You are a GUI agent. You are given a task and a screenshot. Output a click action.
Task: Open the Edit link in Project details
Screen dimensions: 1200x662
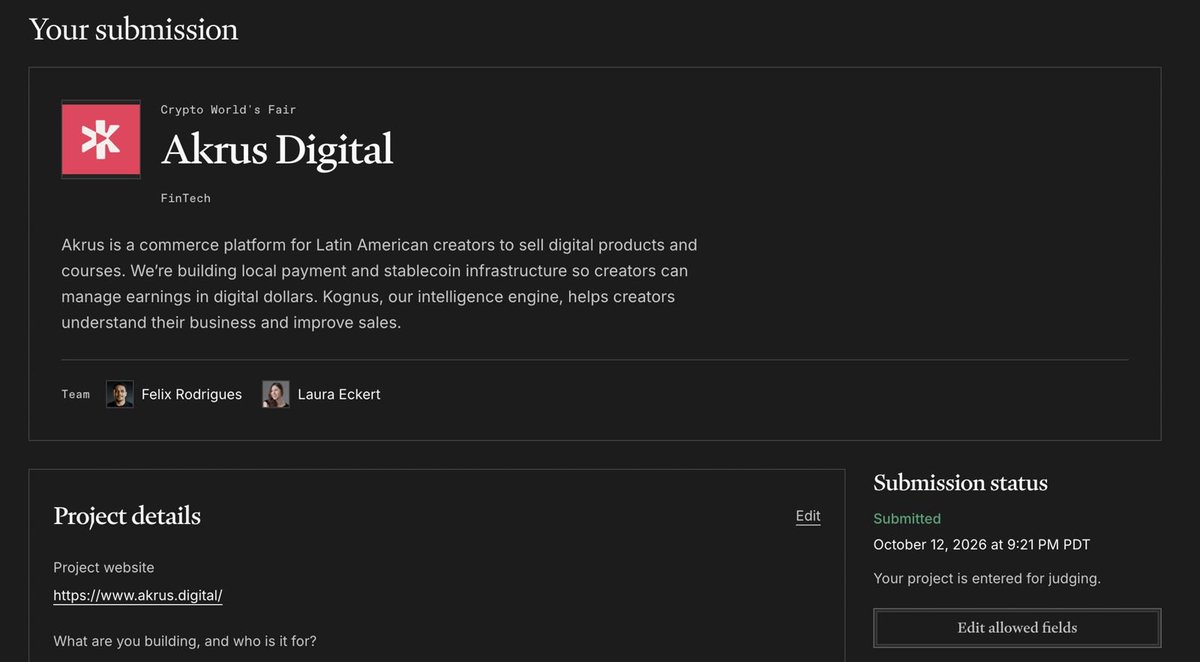pyautogui.click(x=808, y=516)
